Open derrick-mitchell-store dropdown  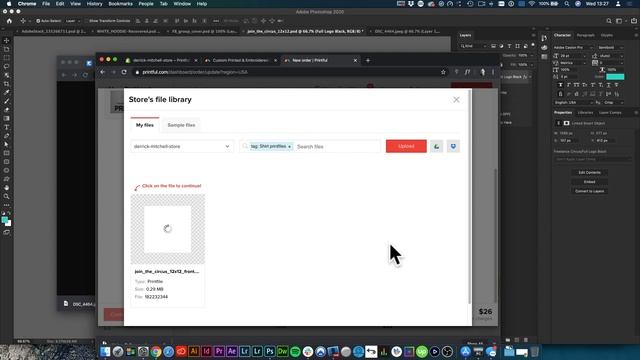[x=182, y=146]
